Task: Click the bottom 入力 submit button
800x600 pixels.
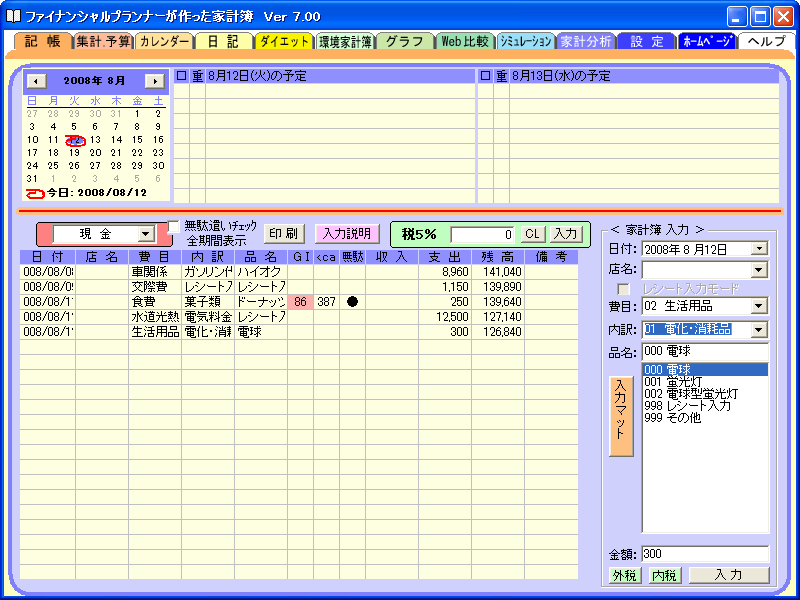Action: (729, 575)
